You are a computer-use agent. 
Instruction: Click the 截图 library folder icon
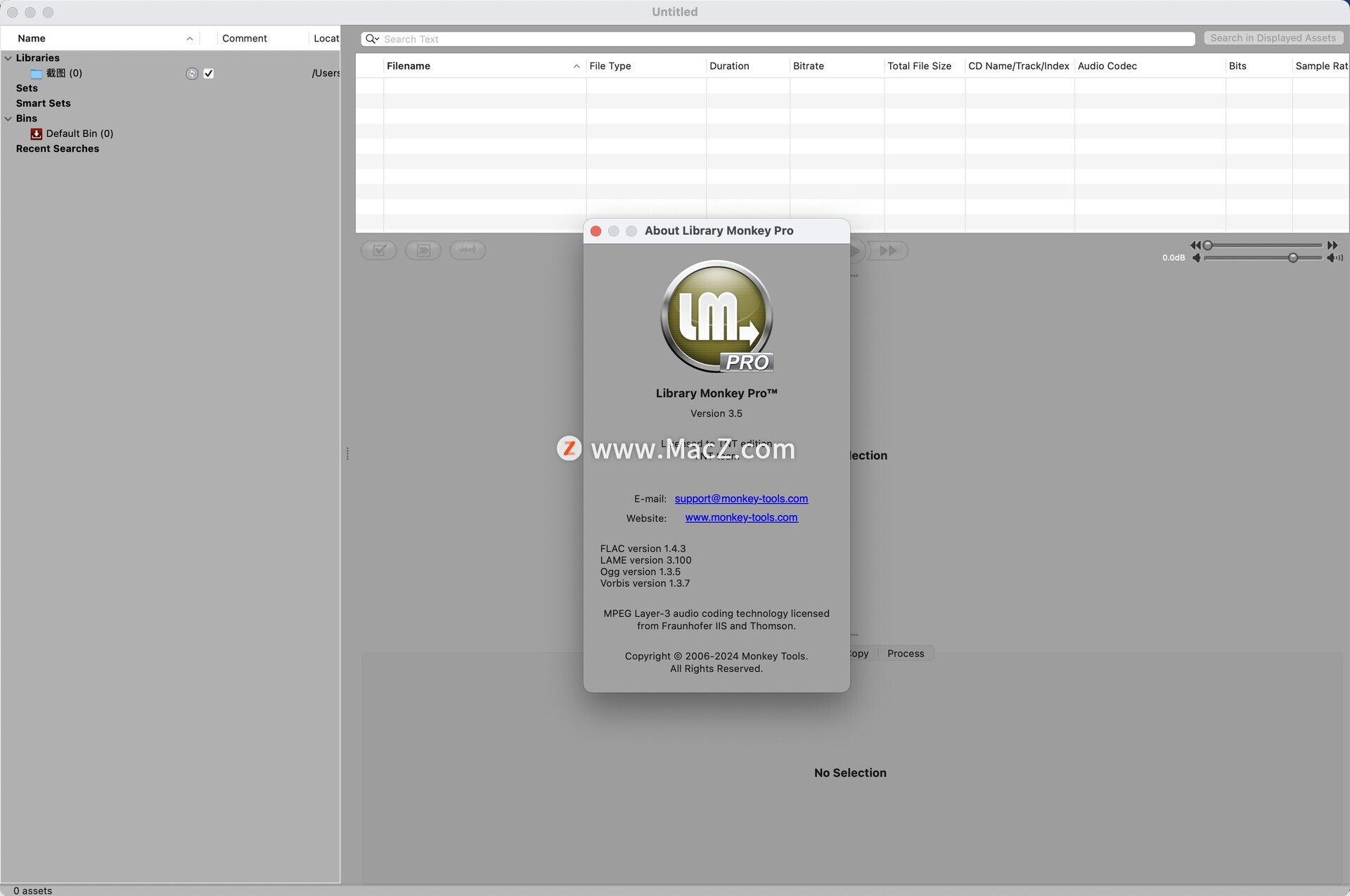pyautogui.click(x=37, y=73)
